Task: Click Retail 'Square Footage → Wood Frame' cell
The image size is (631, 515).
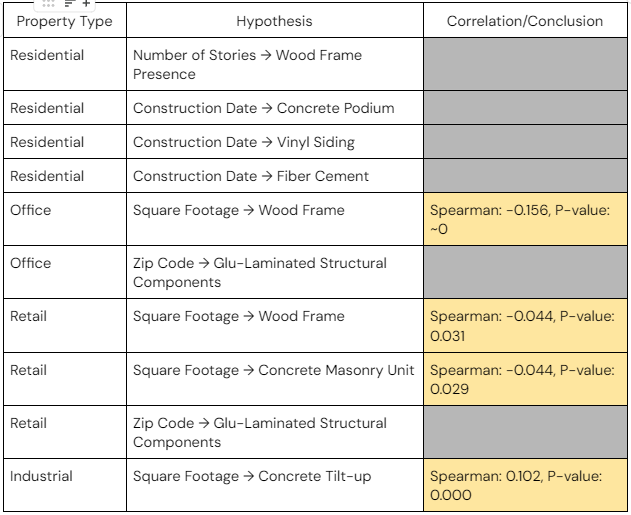Action: [x=274, y=316]
